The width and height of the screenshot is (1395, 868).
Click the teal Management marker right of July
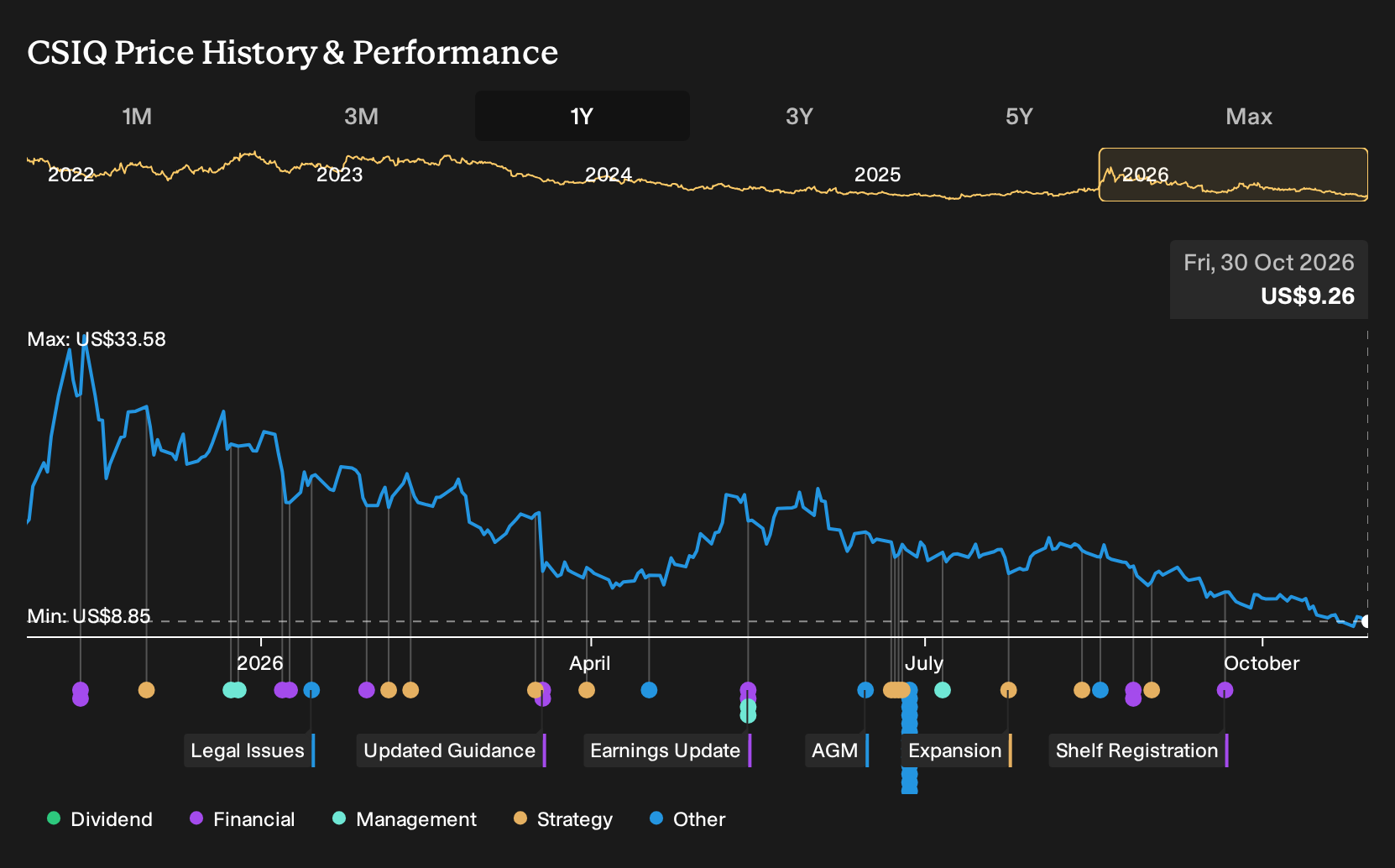coord(943,690)
